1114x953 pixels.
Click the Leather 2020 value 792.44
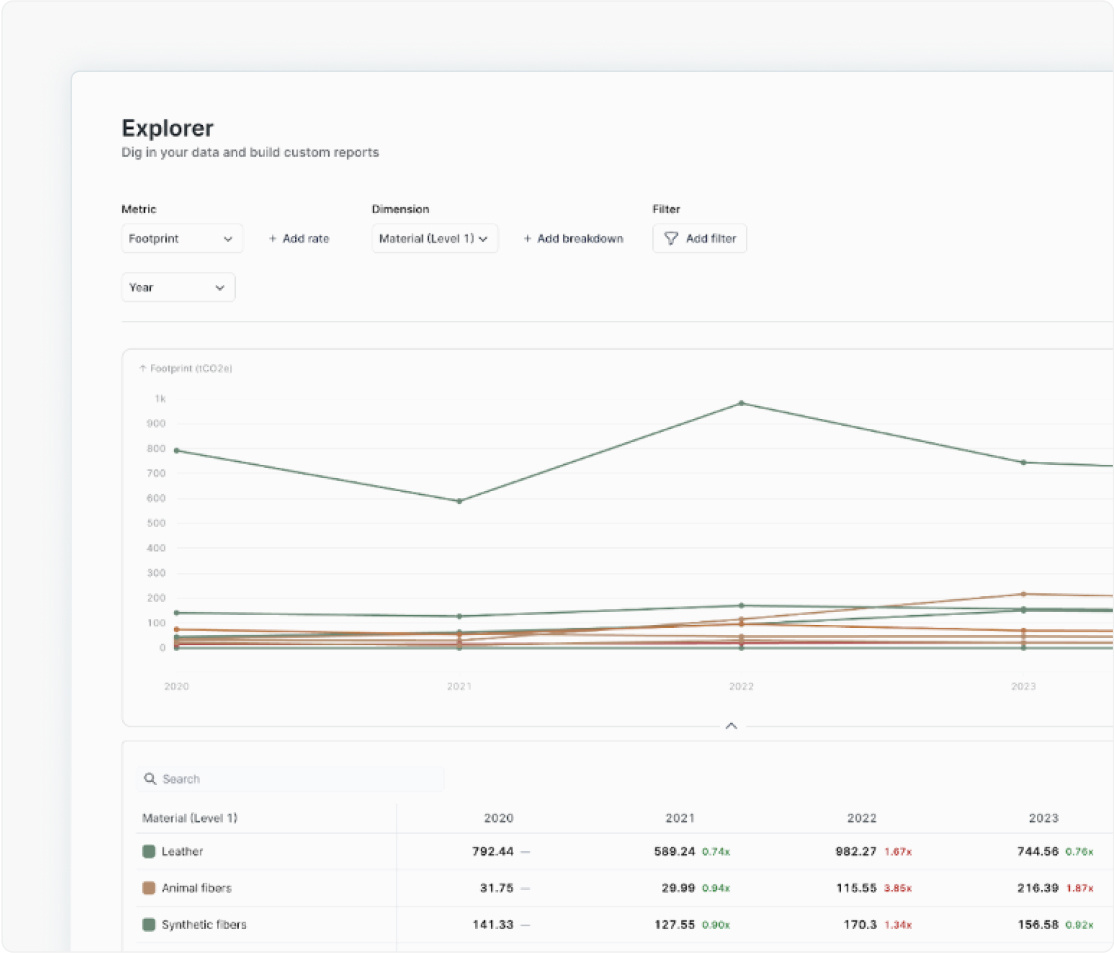point(492,851)
